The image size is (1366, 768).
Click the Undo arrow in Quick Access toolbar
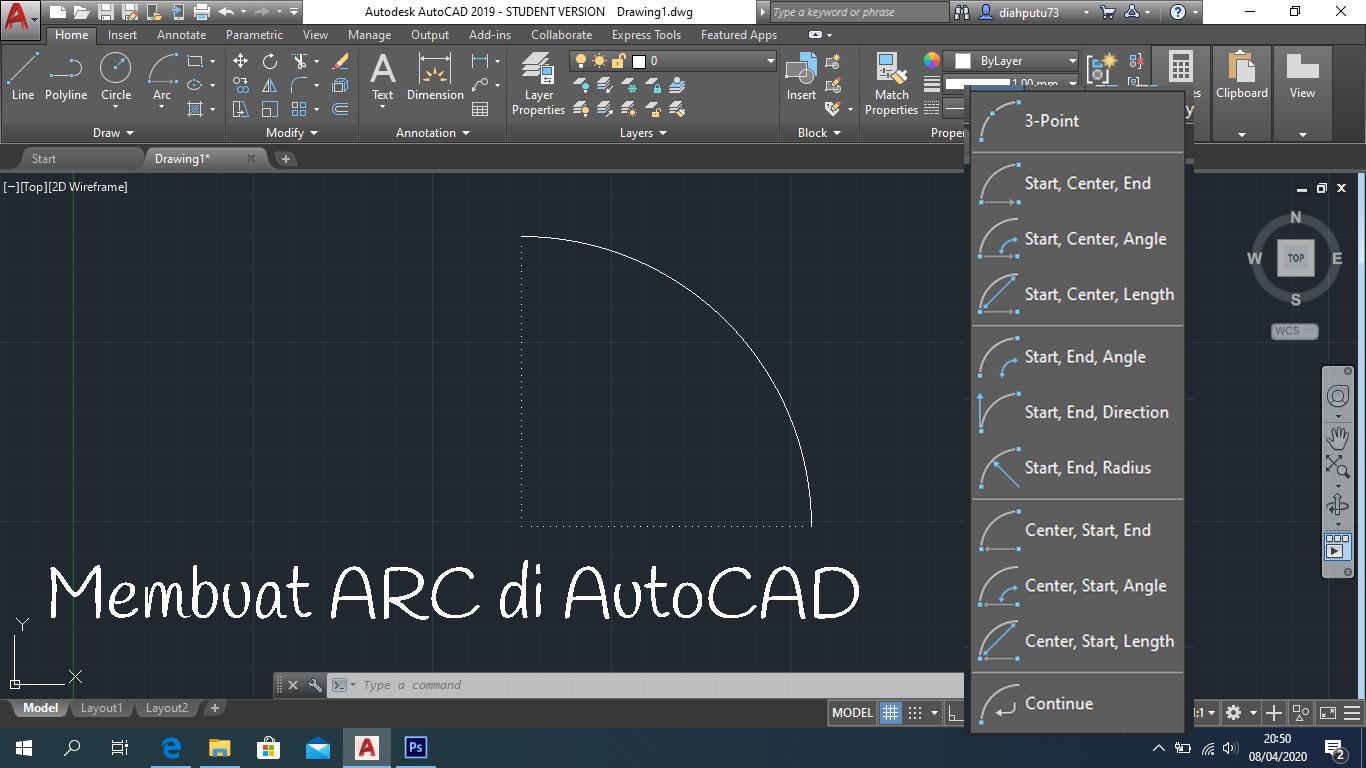click(x=226, y=12)
